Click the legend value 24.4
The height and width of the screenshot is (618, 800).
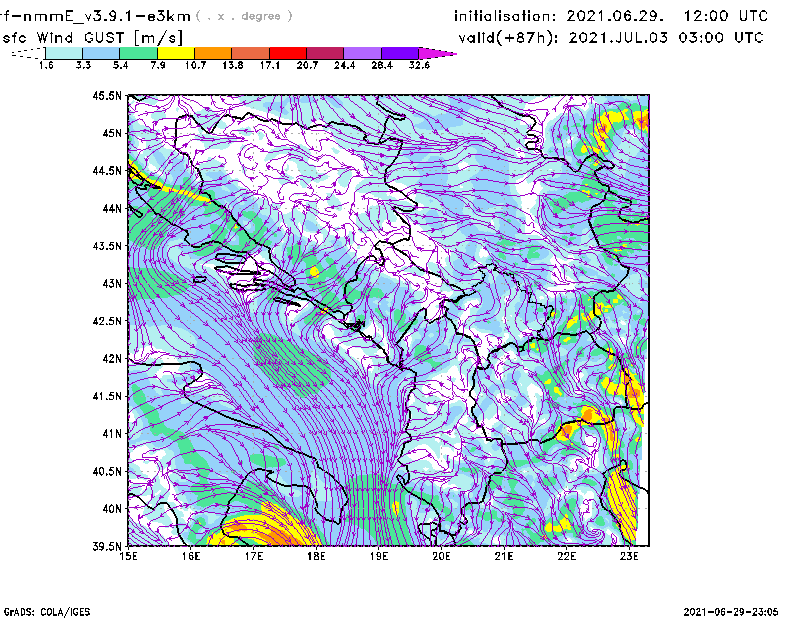[x=344, y=65]
